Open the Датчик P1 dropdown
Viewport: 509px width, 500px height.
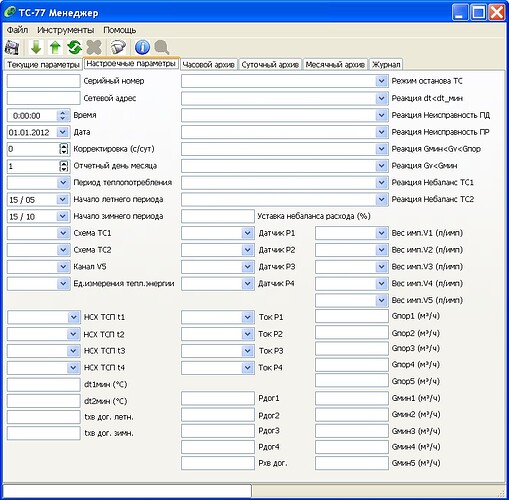247,233
